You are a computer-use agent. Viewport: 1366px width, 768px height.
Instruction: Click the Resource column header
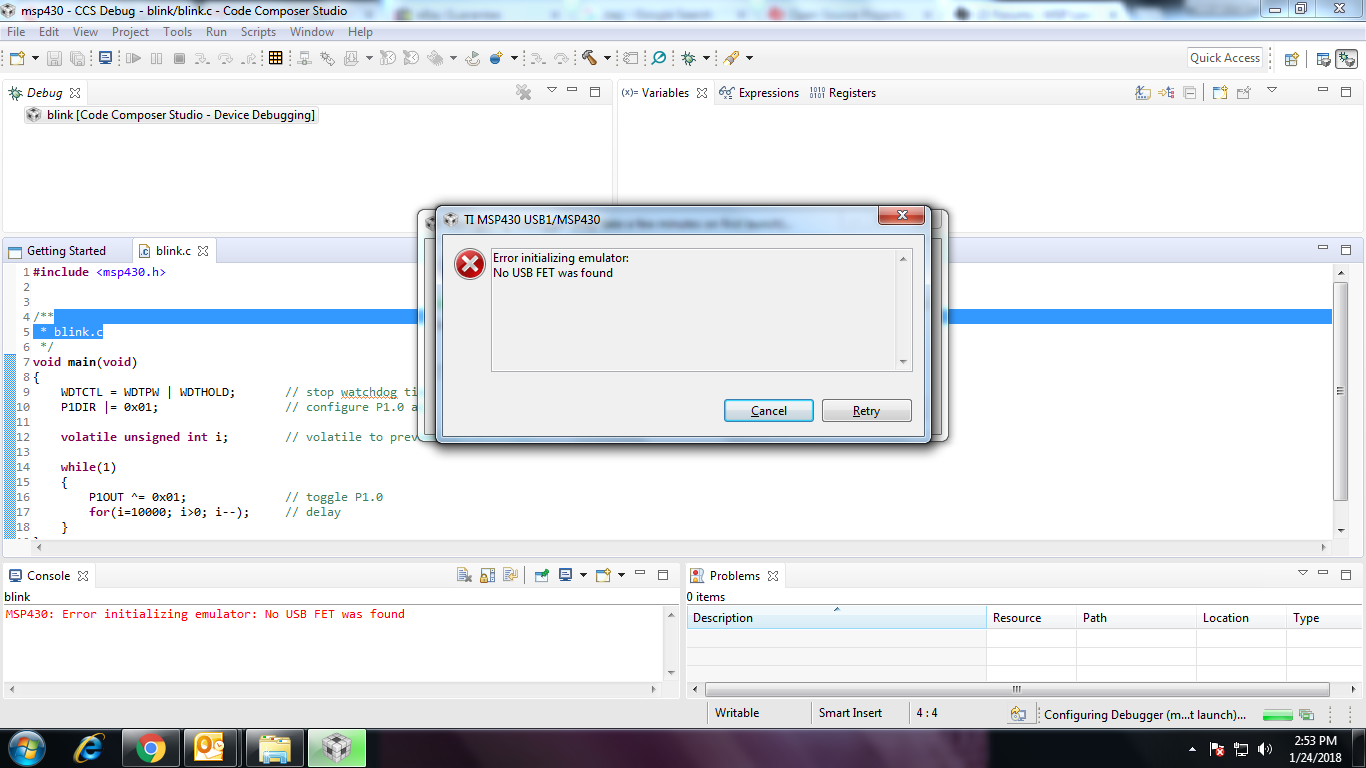click(x=1031, y=618)
